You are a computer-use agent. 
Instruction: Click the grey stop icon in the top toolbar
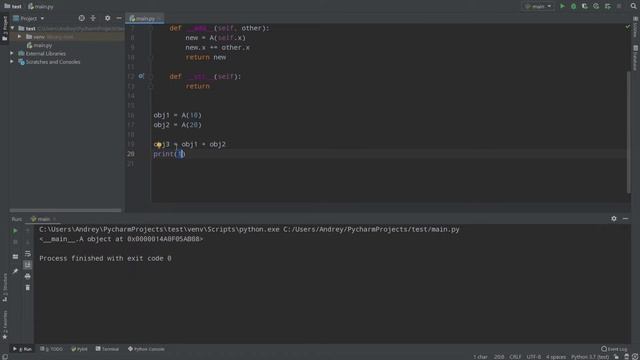tap(619, 6)
